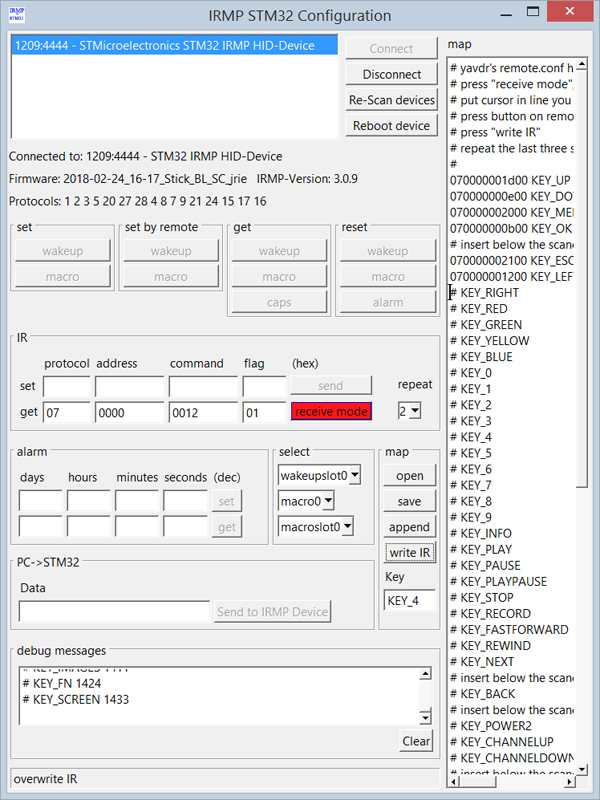This screenshot has height=800, width=600.
Task: Click the debug messages scroll up arrow
Action: 426,674
